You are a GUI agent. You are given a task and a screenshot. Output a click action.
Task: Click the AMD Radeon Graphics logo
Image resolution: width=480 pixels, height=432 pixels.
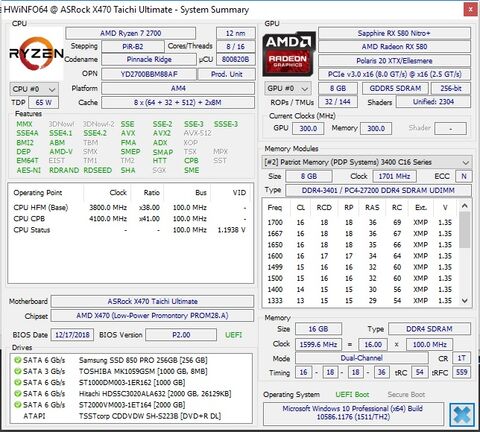[x=289, y=54]
